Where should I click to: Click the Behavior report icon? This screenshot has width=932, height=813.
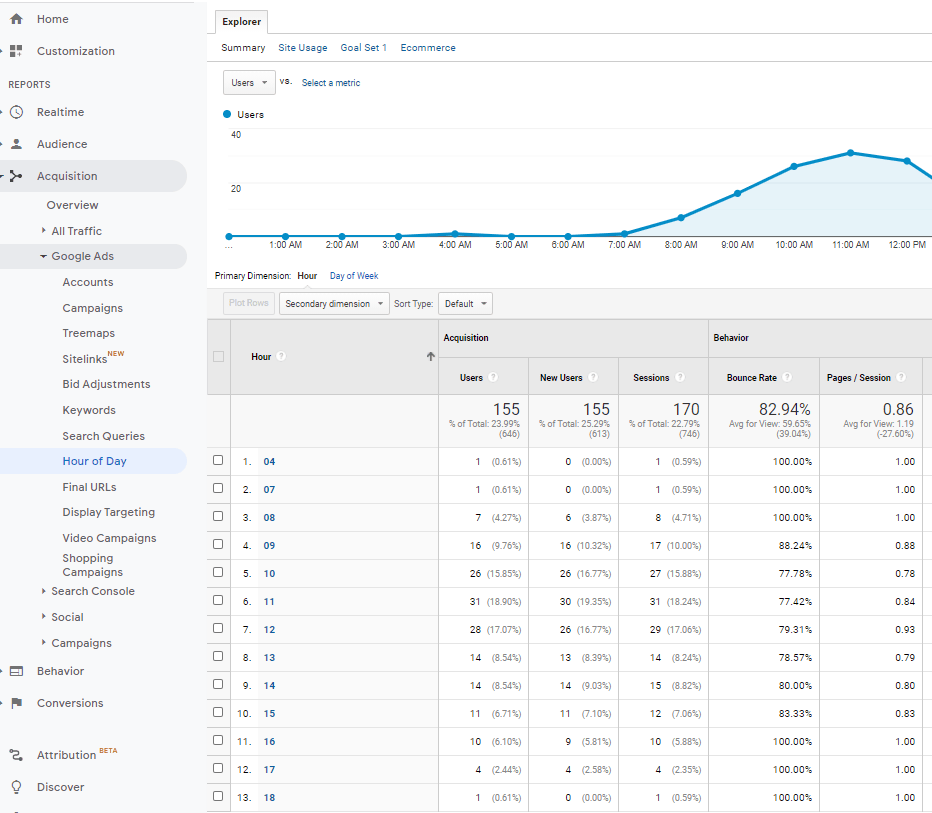tap(16, 671)
